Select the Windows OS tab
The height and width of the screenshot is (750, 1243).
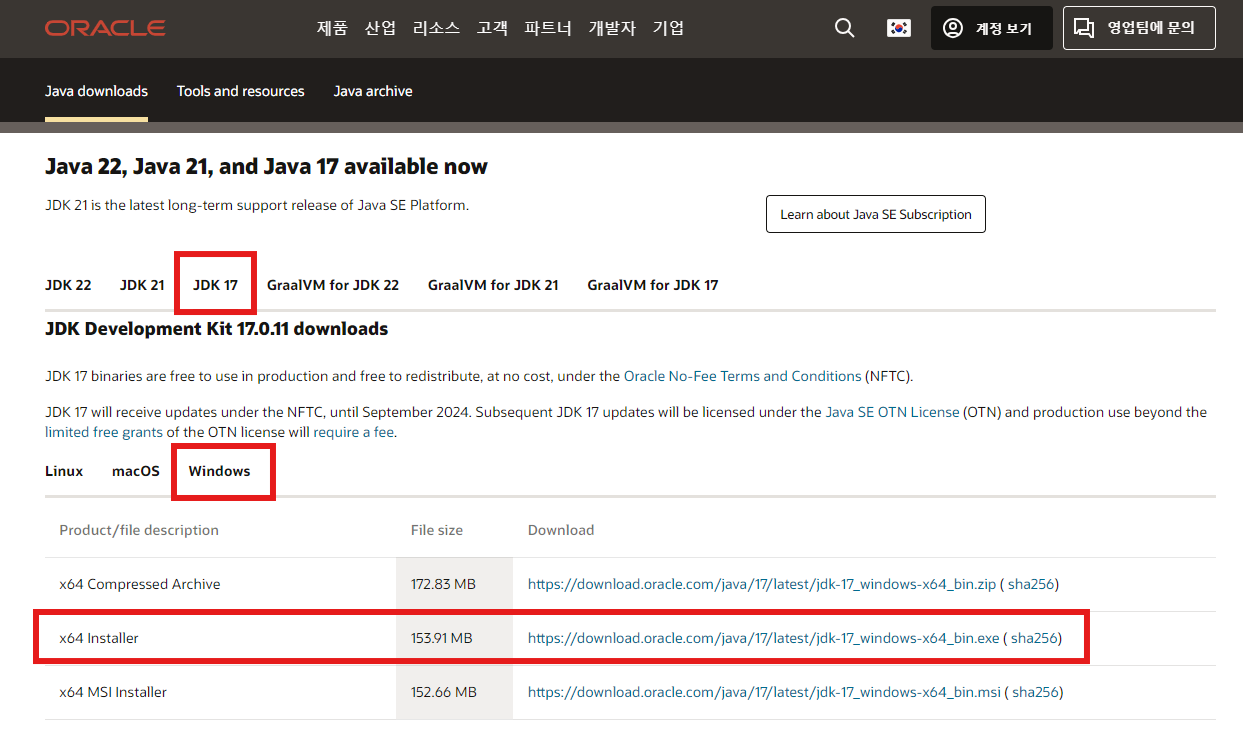tap(220, 471)
